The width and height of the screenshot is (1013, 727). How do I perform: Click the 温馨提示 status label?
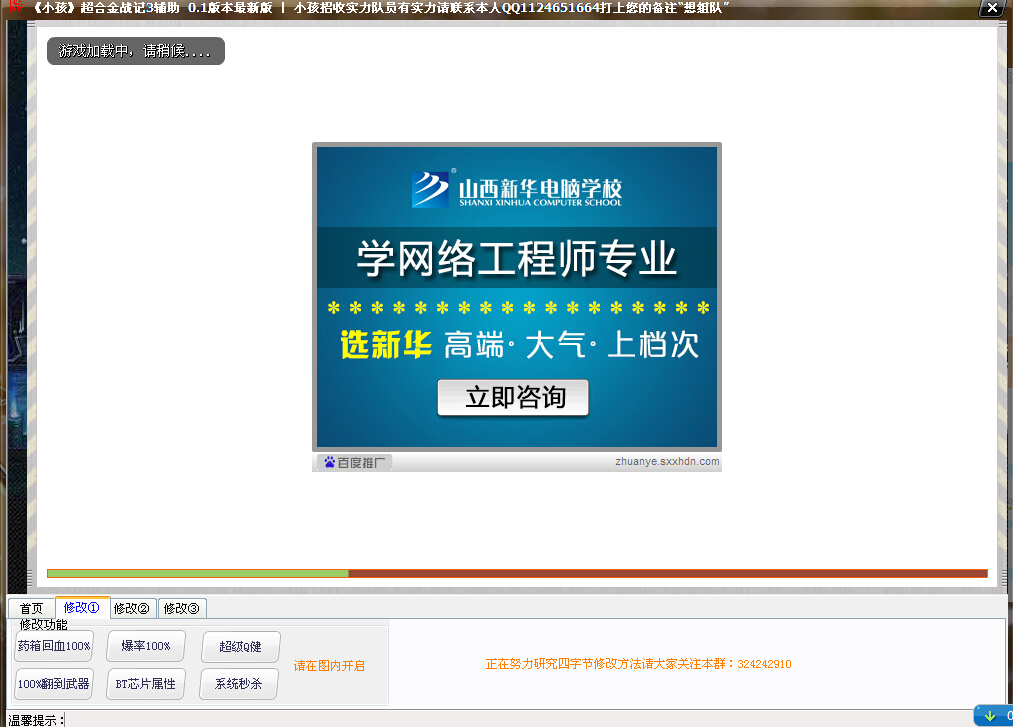point(36,720)
